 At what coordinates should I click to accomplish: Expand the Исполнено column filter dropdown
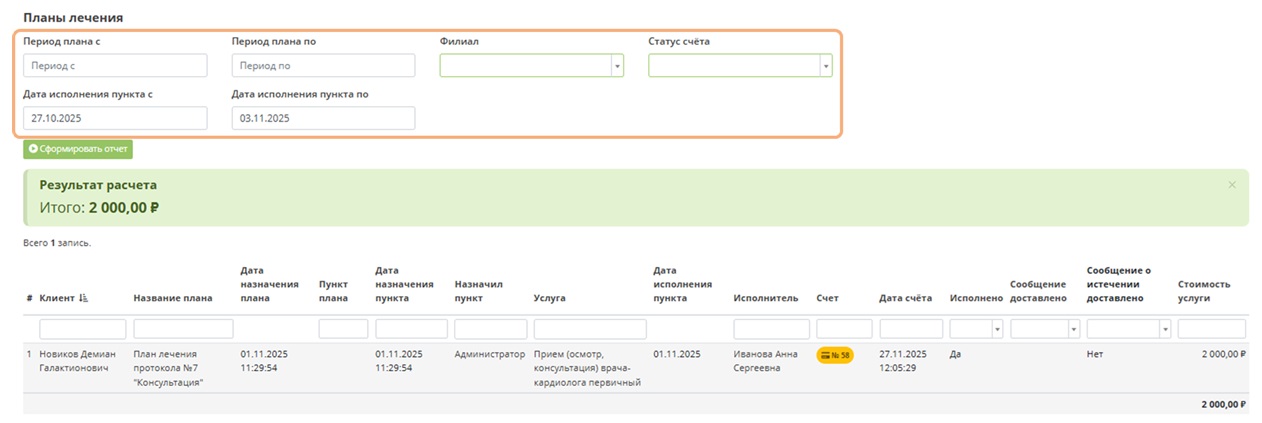976,329
